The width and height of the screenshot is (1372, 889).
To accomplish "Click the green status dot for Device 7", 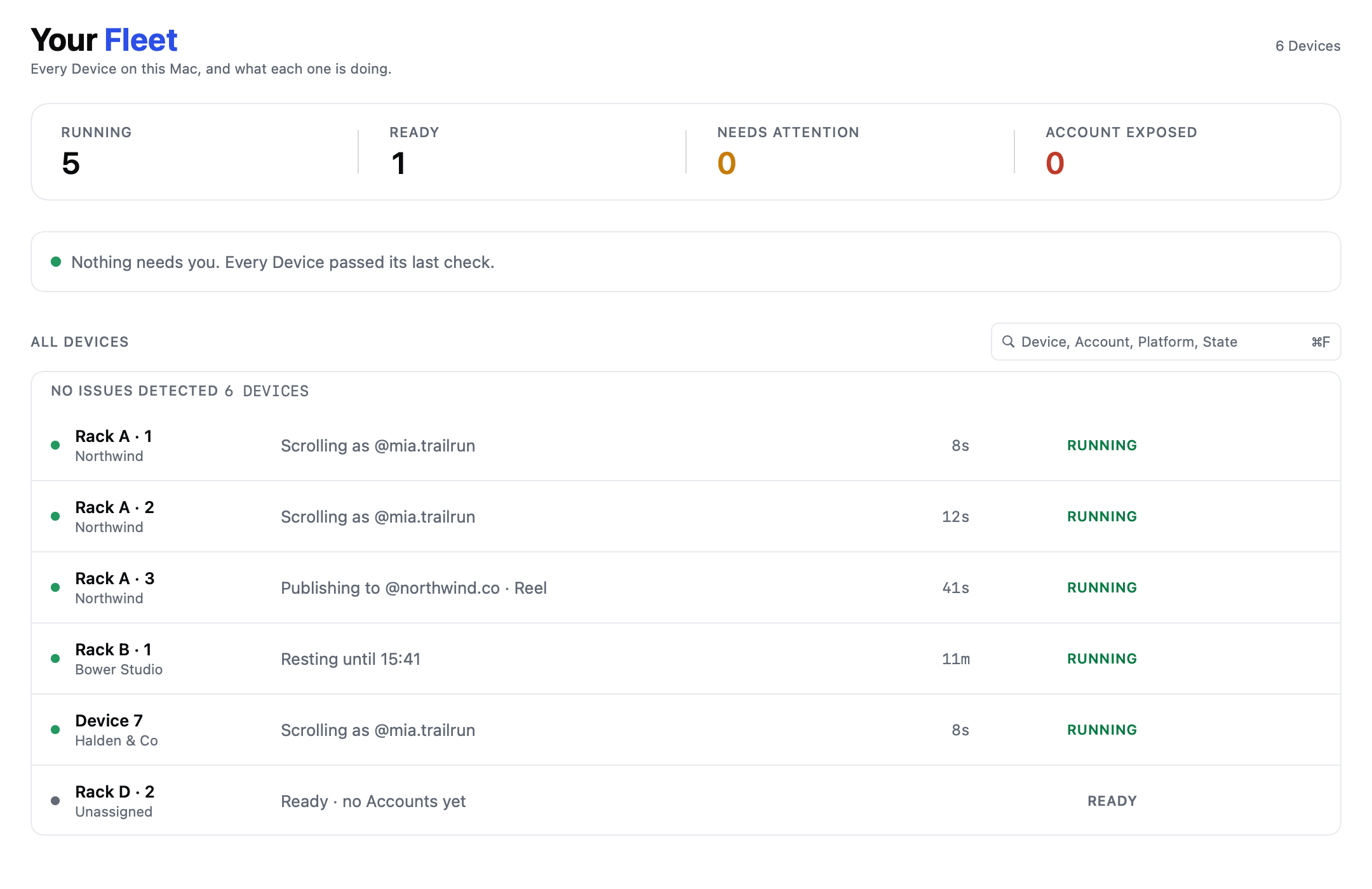I will coord(55,730).
